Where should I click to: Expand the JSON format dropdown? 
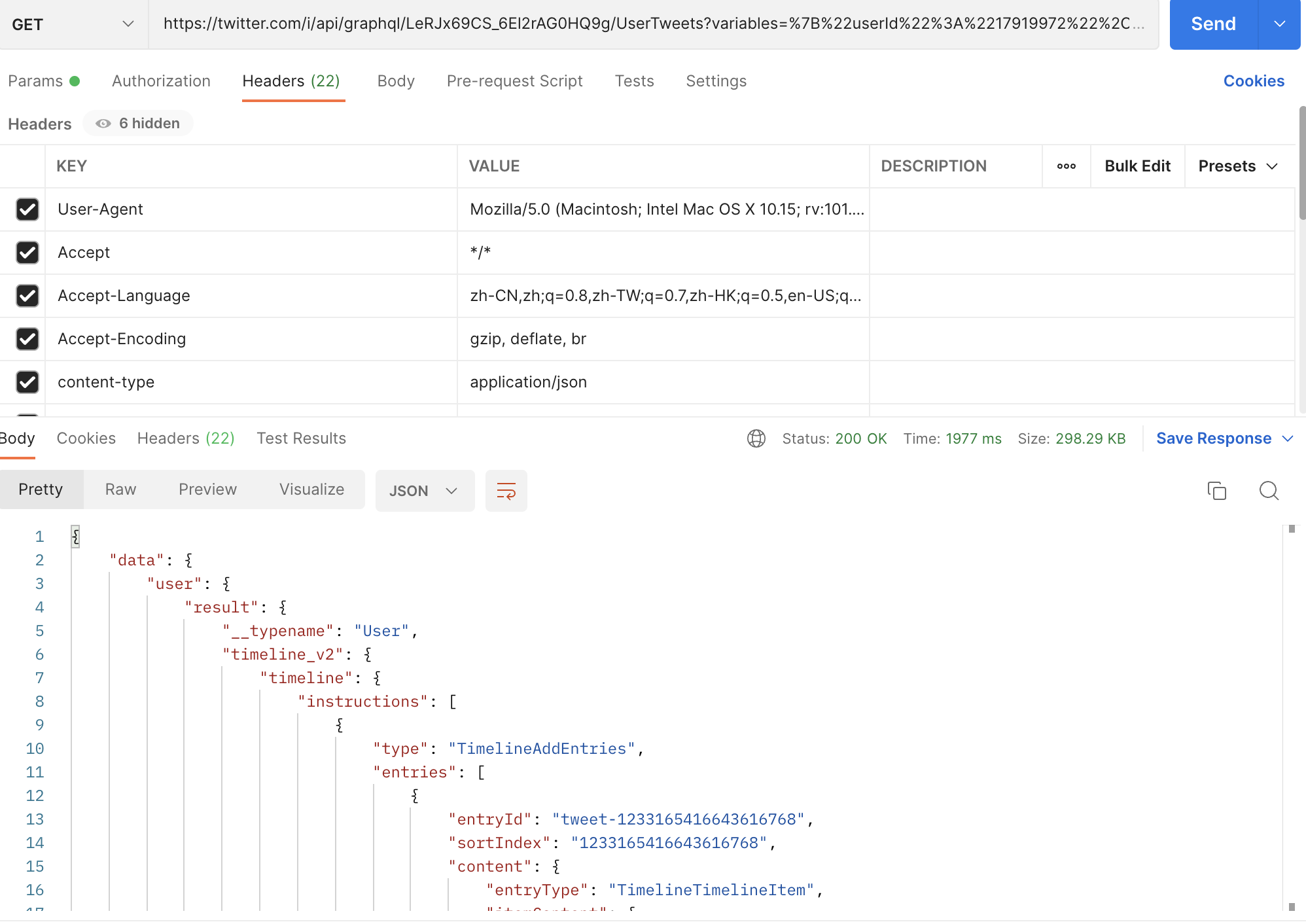pos(424,491)
